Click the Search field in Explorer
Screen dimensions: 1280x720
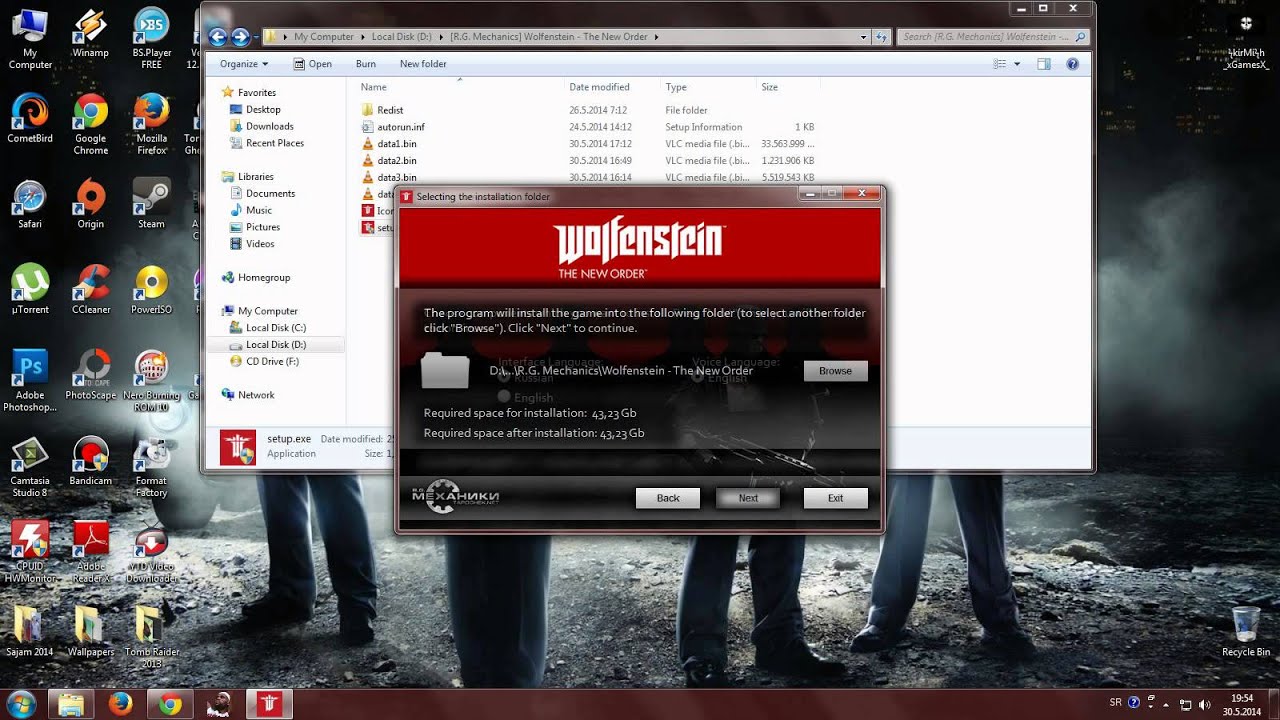click(x=993, y=37)
